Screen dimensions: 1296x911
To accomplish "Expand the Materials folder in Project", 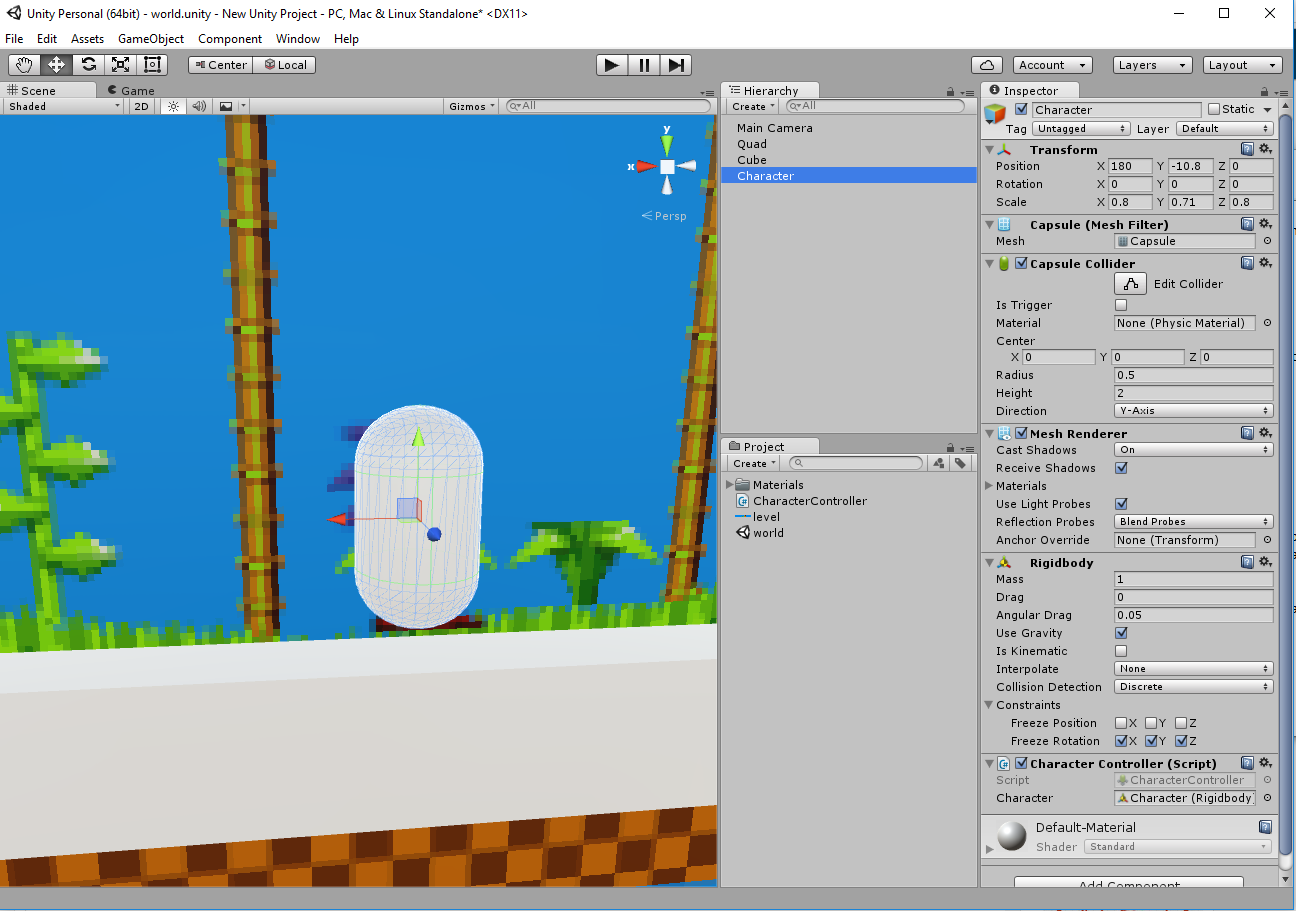I will (x=729, y=485).
